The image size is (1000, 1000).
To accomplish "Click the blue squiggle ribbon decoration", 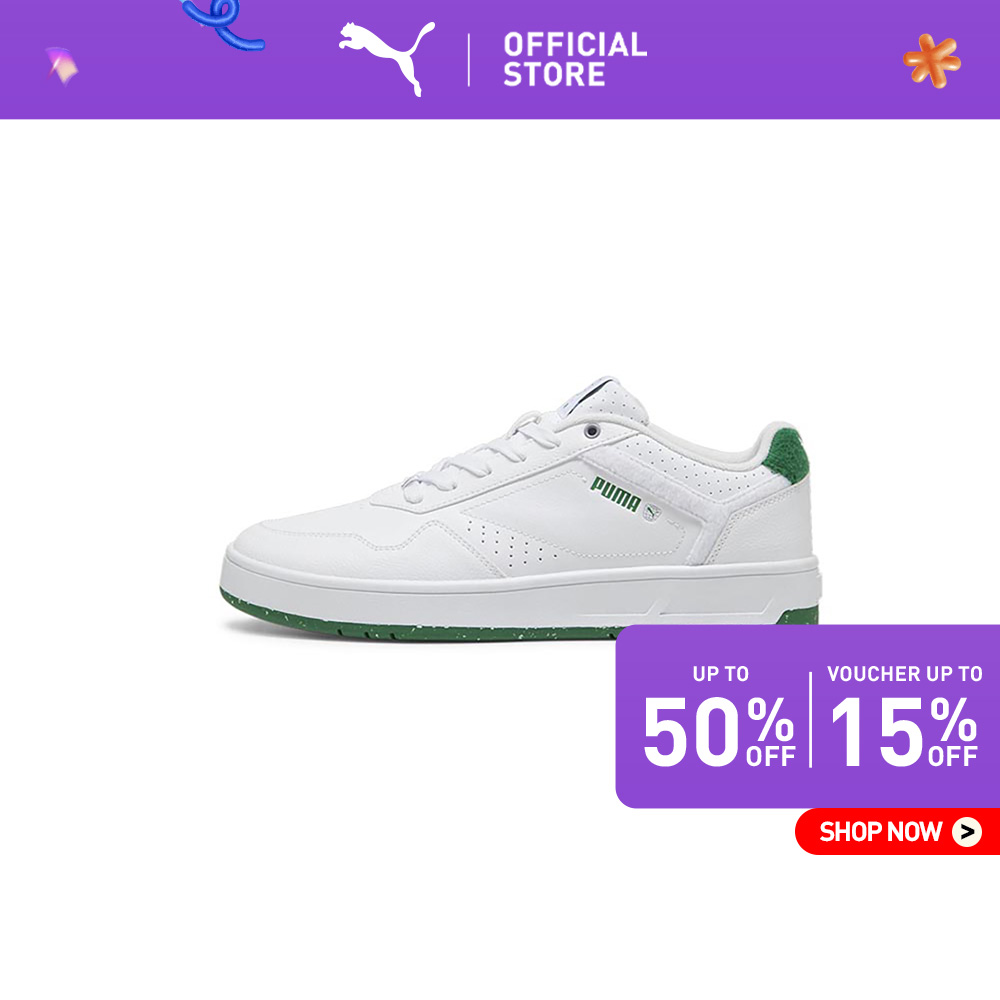I will click(223, 24).
